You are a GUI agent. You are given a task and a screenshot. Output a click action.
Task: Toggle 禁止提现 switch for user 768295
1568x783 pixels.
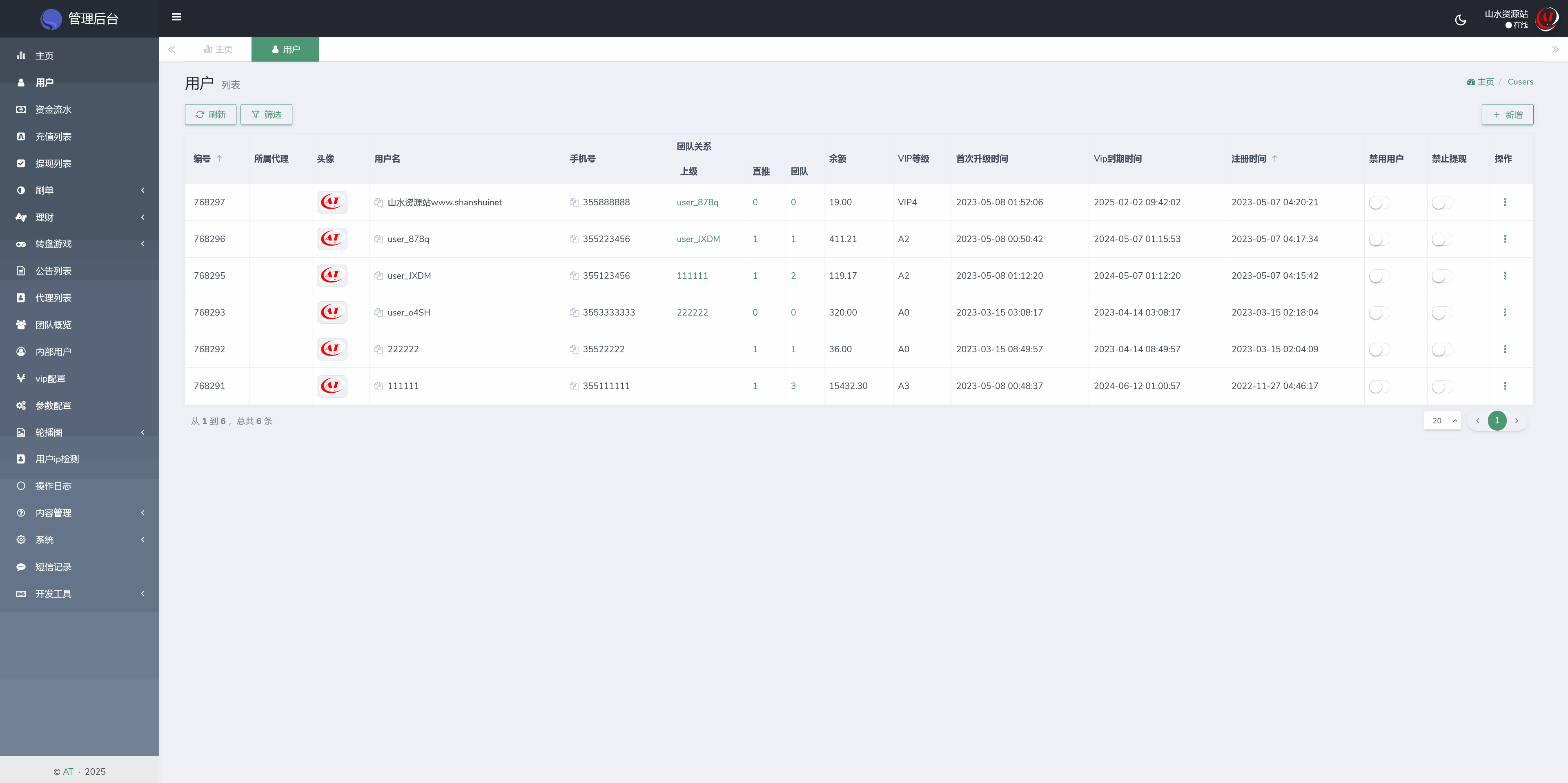(1441, 276)
